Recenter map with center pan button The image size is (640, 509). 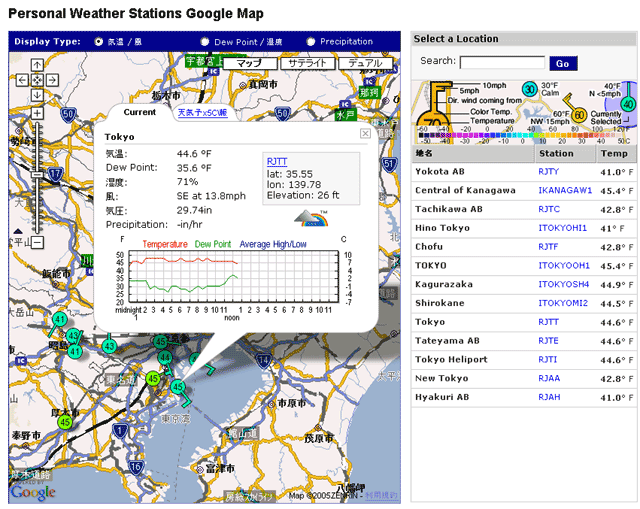[37, 80]
